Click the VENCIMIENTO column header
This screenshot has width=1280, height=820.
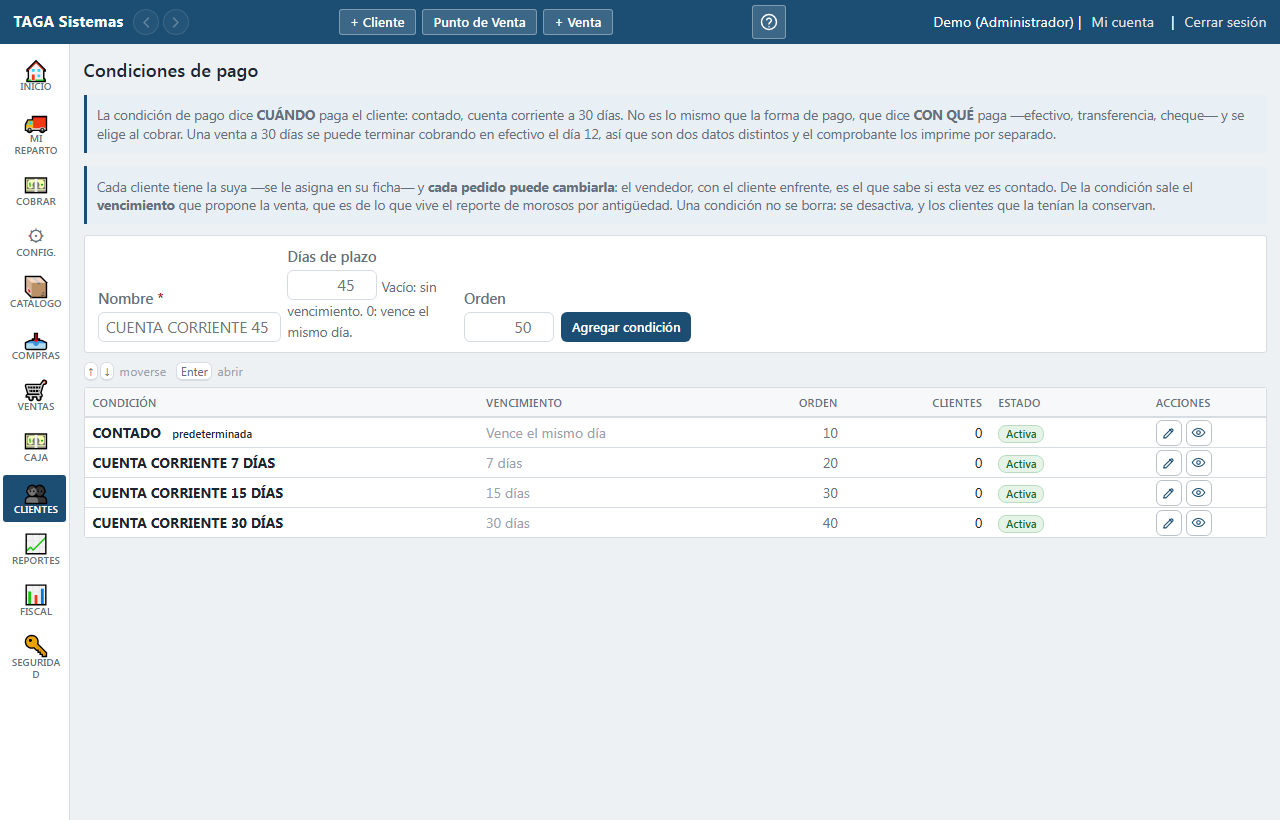(524, 403)
